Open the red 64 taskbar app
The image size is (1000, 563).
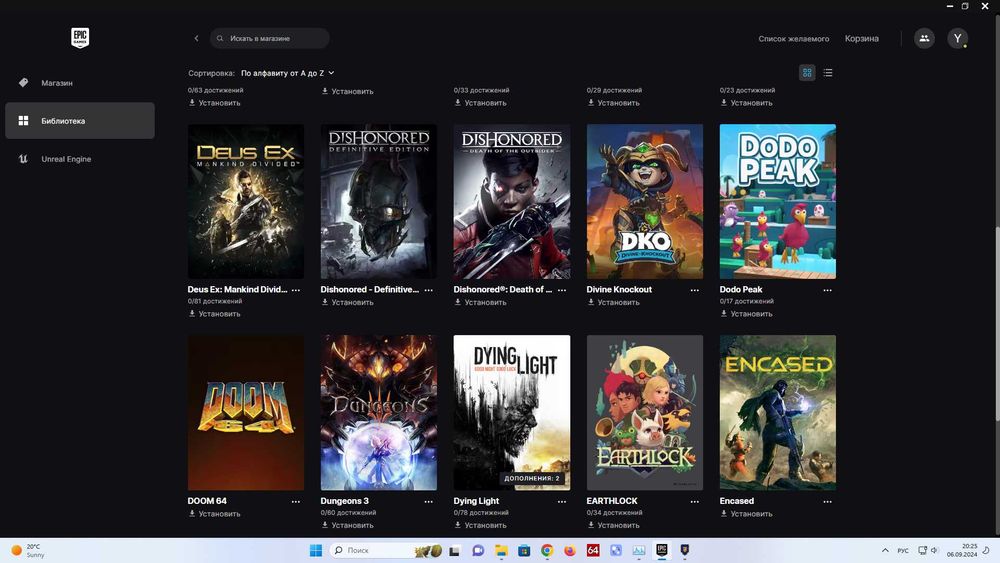pos(592,550)
